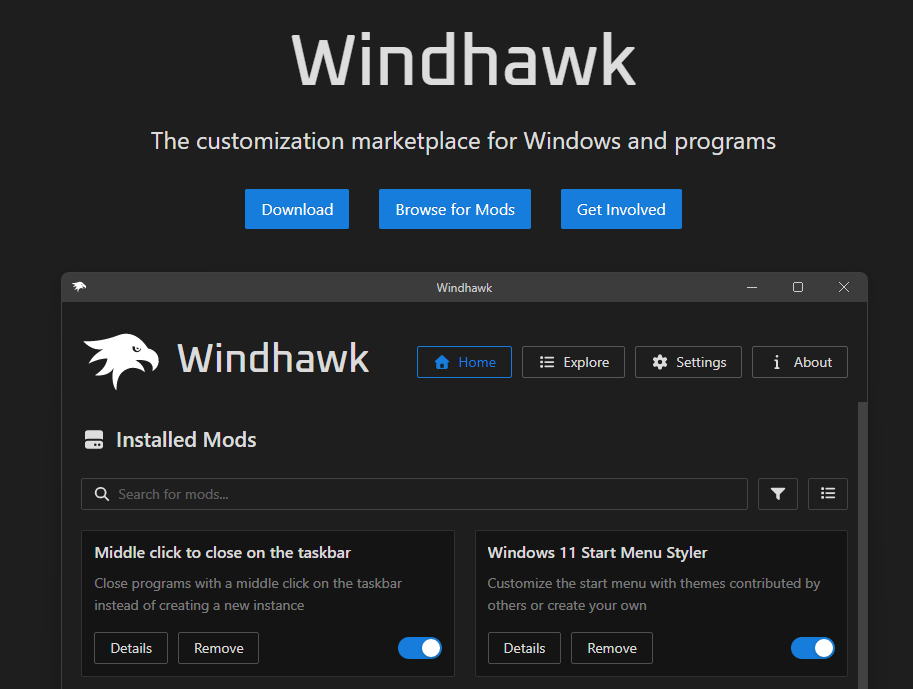
Task: Click the window's vertical scrollbar
Action: pos(862,545)
